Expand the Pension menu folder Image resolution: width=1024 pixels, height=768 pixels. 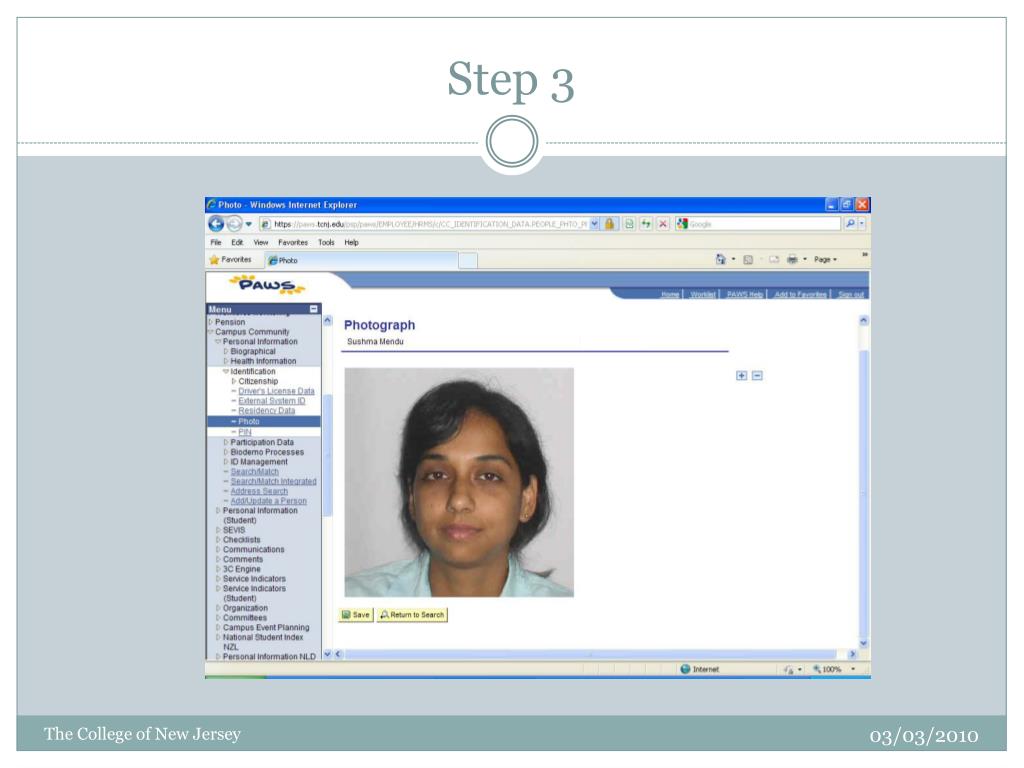point(210,322)
